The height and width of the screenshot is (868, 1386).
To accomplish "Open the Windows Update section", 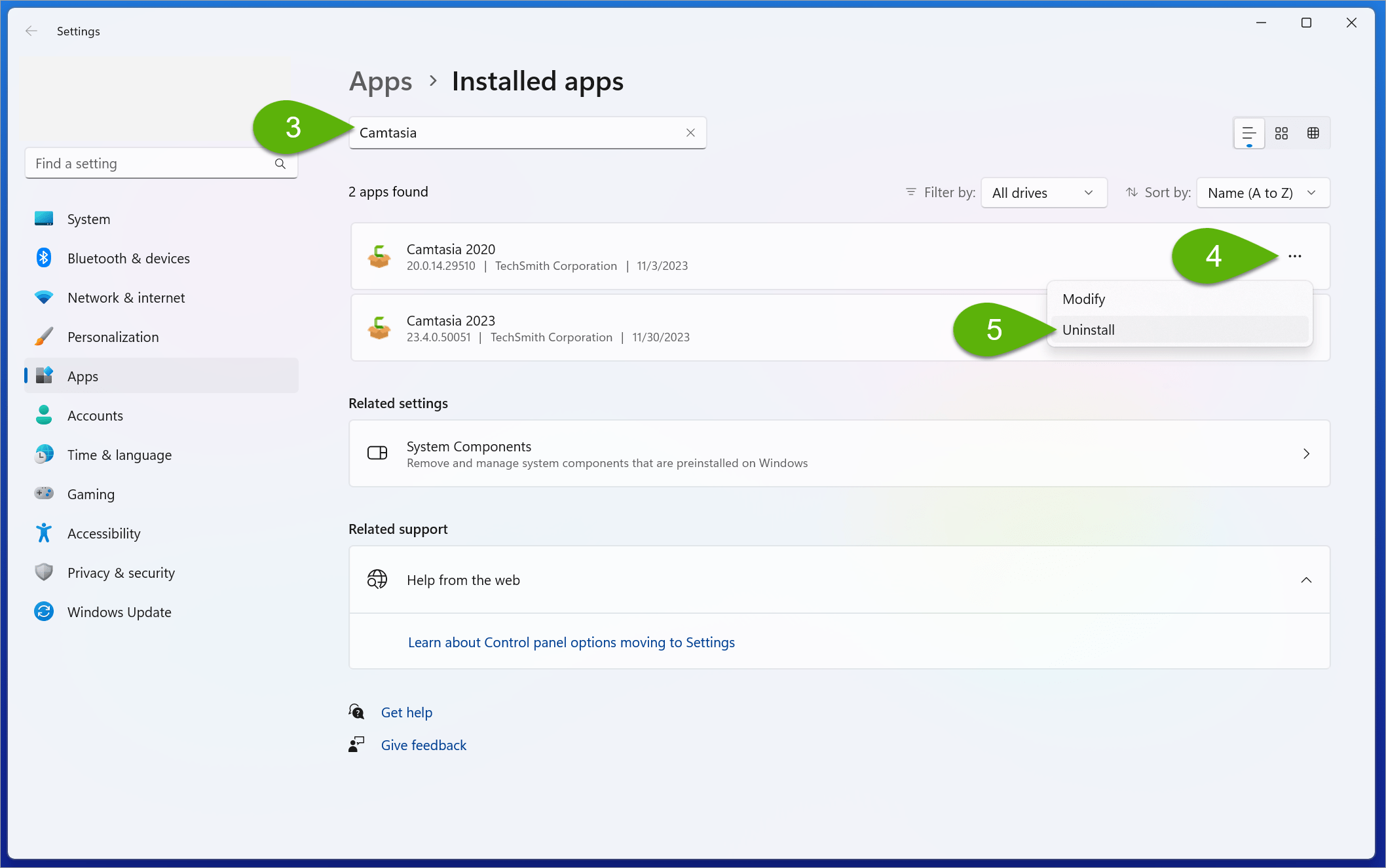I will (x=119, y=612).
